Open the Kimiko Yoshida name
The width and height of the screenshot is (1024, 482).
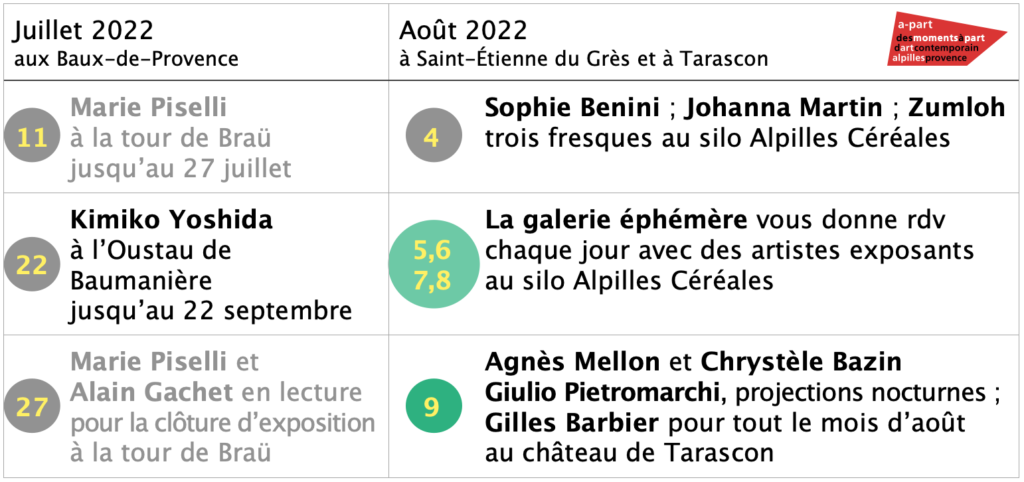172,221
